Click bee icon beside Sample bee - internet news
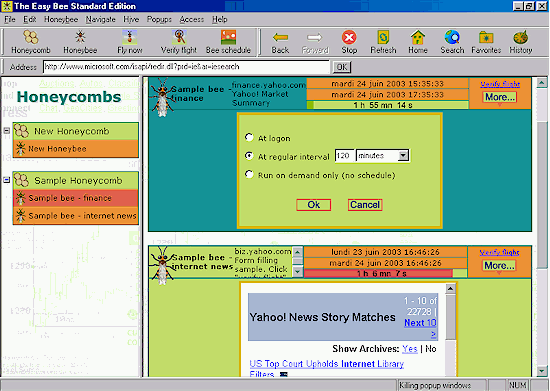Image resolution: width=550 pixels, height=391 pixels. [x=20, y=216]
